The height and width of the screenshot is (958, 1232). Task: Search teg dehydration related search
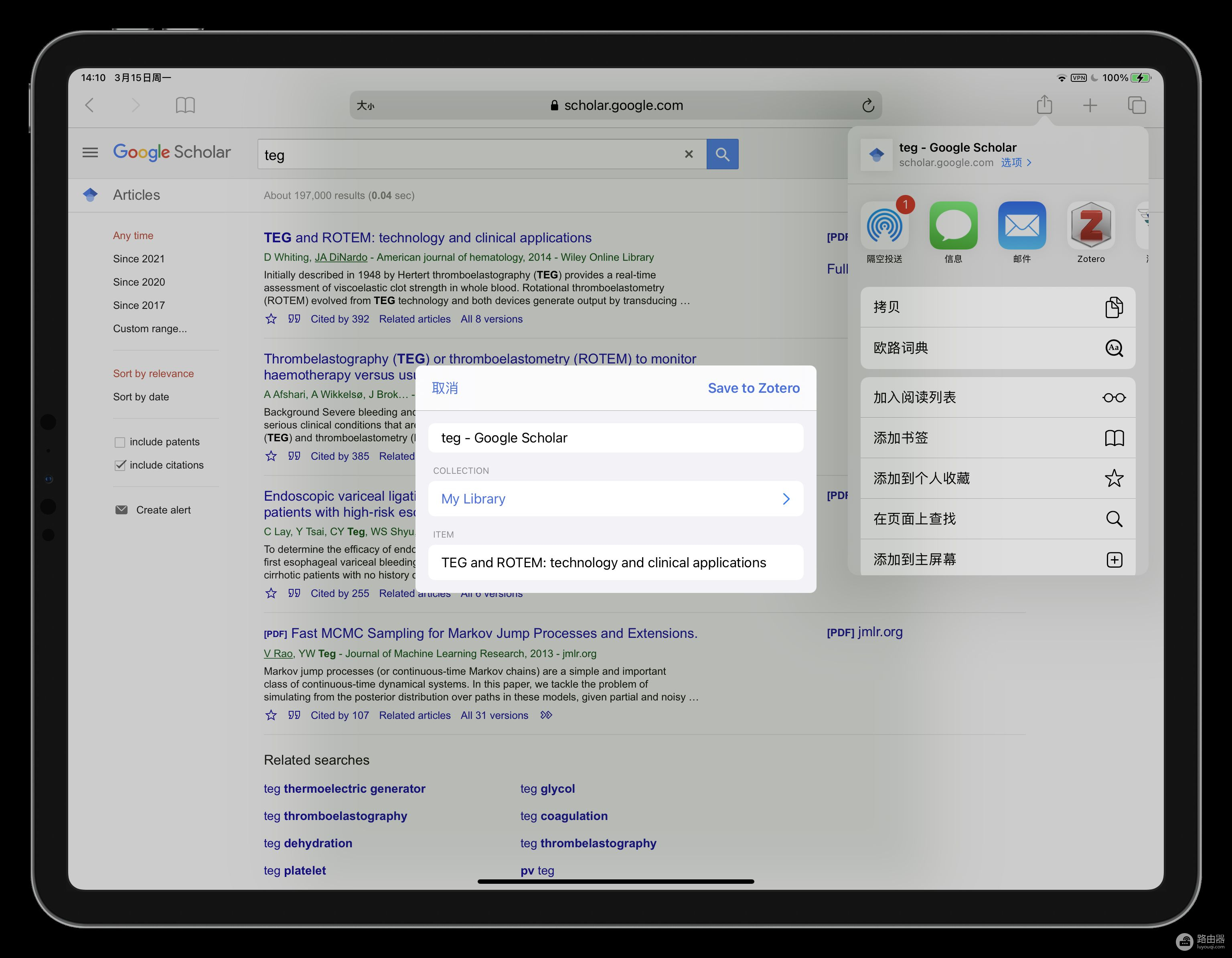(x=308, y=843)
